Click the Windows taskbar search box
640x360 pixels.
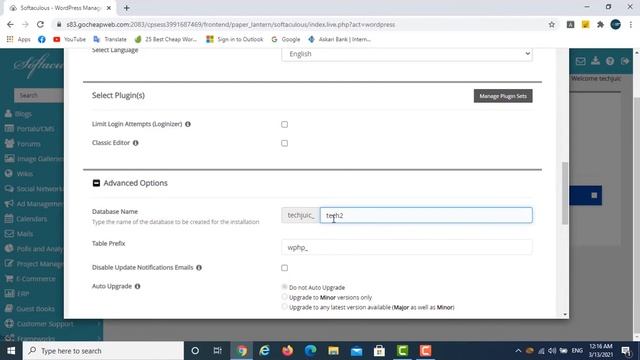103,351
